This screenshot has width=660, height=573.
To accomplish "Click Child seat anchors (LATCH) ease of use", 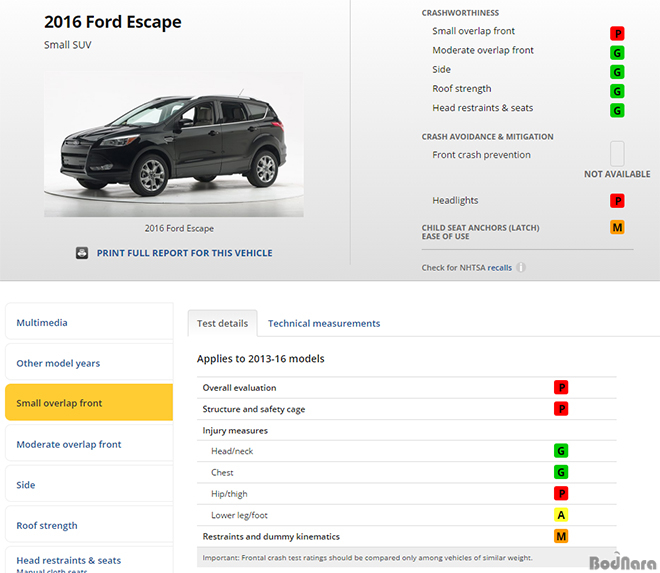I will pos(480,232).
